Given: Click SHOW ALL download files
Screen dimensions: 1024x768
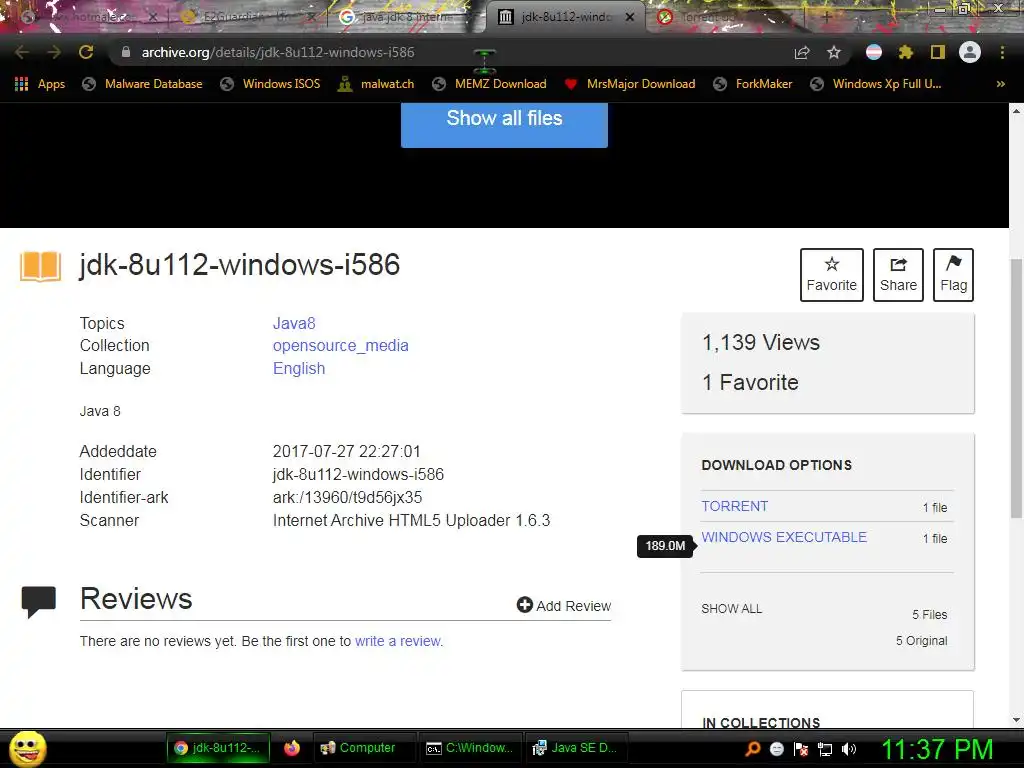Looking at the screenshot, I should (x=731, y=609).
